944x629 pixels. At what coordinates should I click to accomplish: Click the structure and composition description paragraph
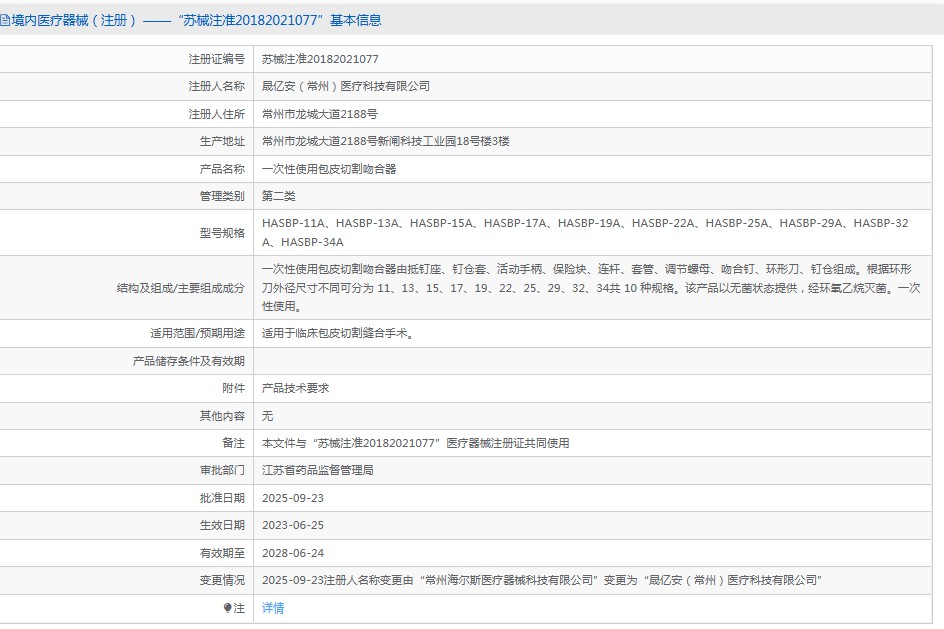pos(590,288)
